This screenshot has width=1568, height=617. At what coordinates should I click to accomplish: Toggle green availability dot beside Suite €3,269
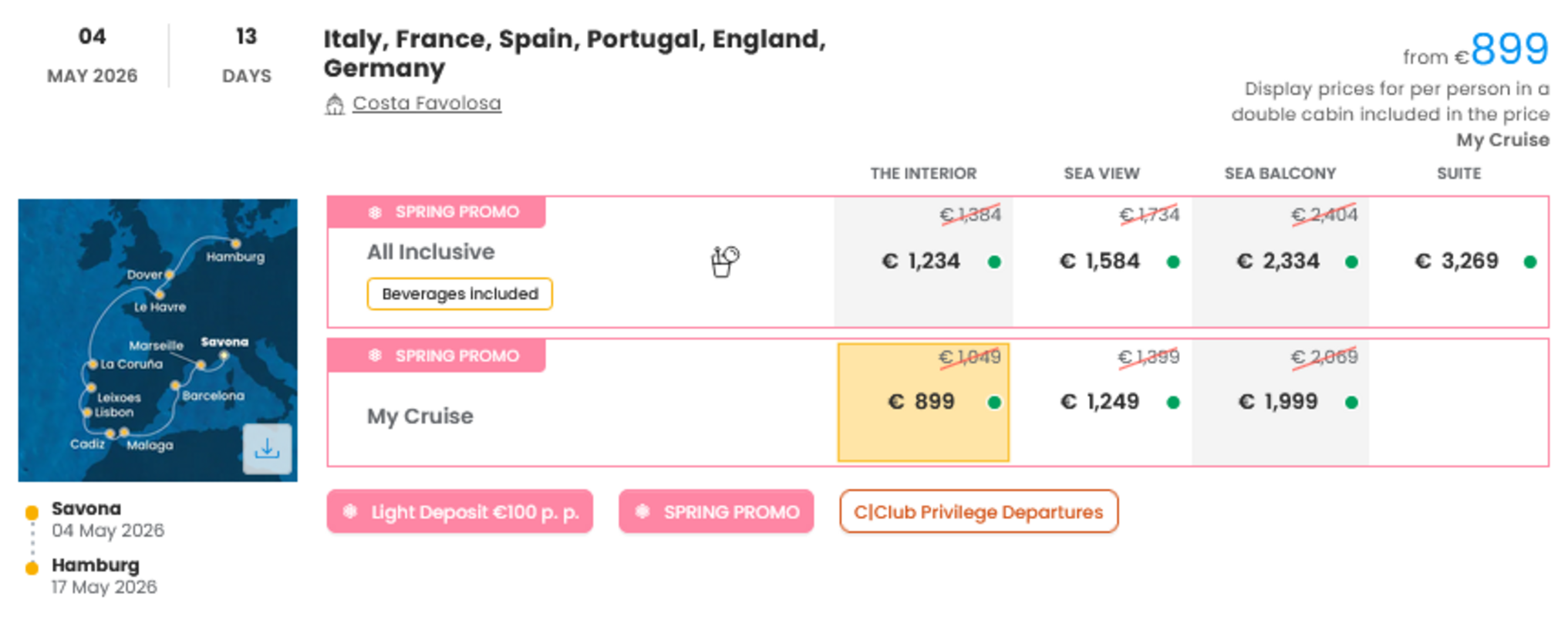pos(1531,261)
